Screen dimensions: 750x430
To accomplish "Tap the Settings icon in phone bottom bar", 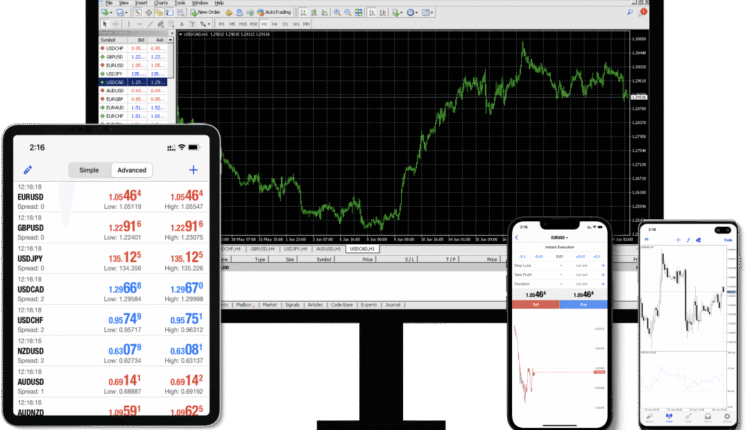I will click(727, 418).
